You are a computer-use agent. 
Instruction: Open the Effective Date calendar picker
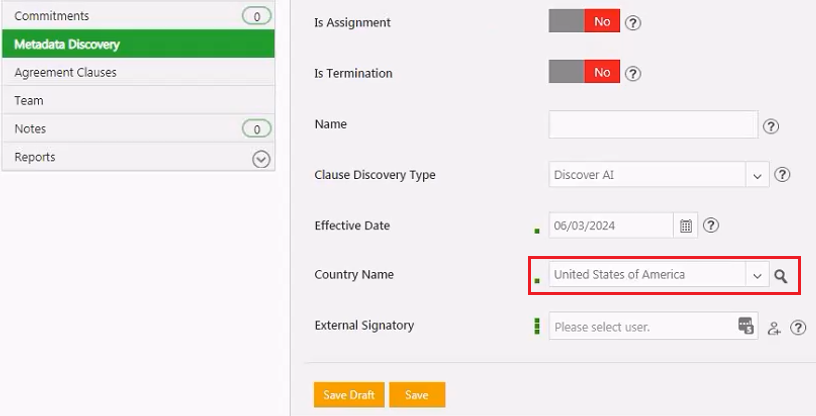(686, 226)
